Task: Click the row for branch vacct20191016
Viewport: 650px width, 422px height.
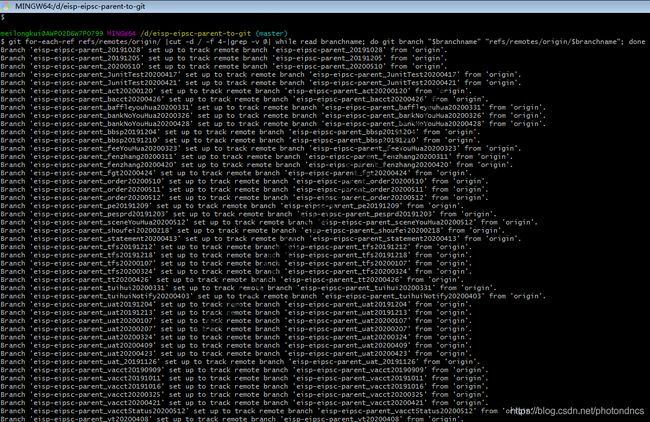Action: (244, 386)
